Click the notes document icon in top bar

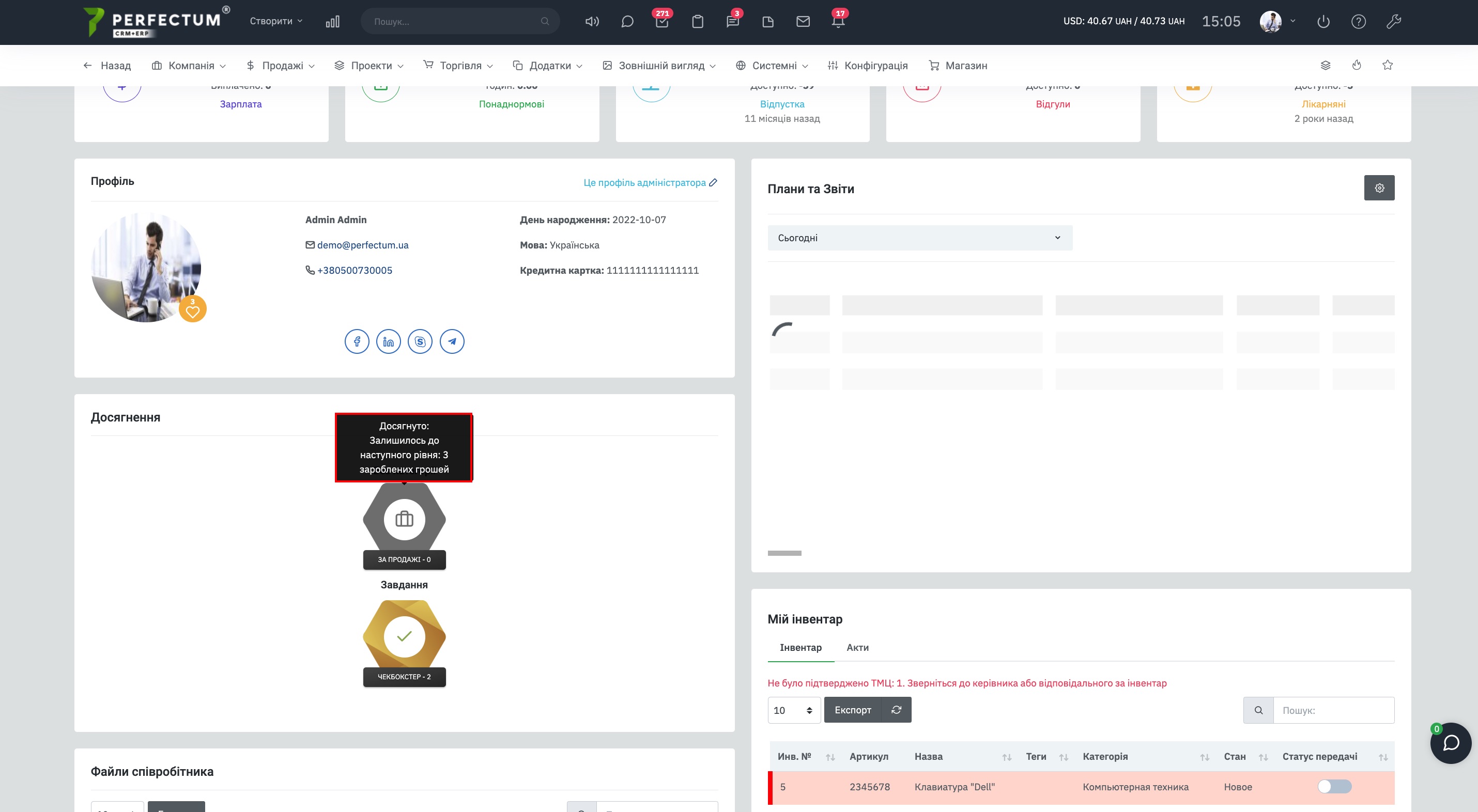pos(768,22)
